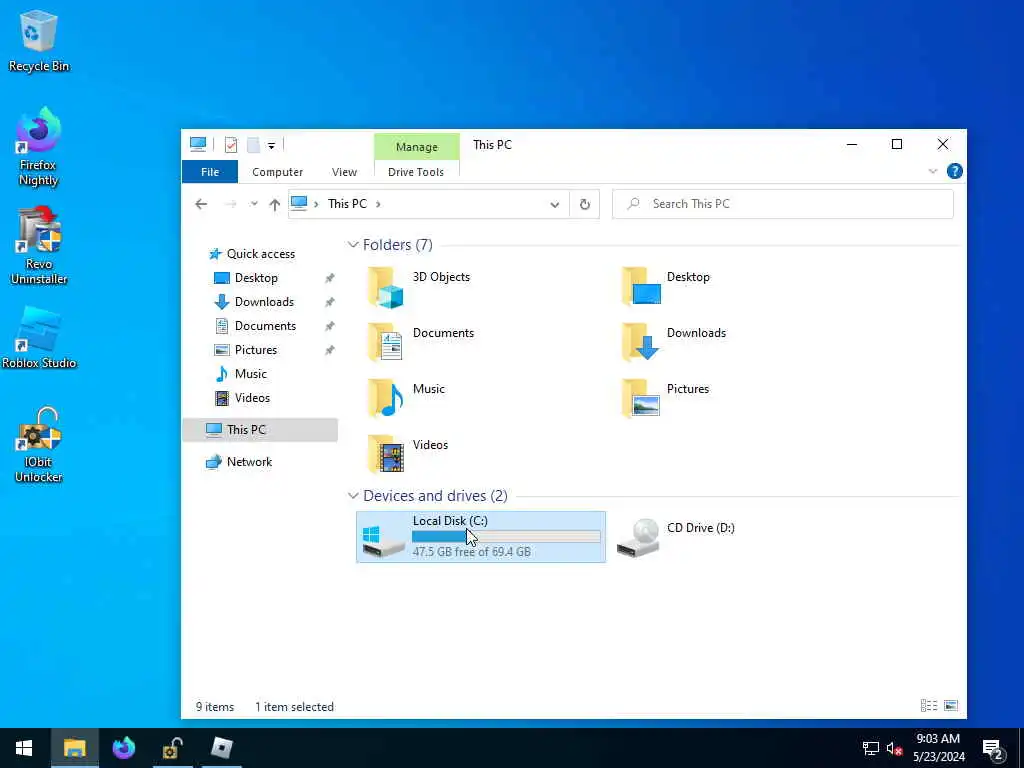Collapse the Devices and drives group
Screen dimensions: 1024x768
[x=353, y=496]
